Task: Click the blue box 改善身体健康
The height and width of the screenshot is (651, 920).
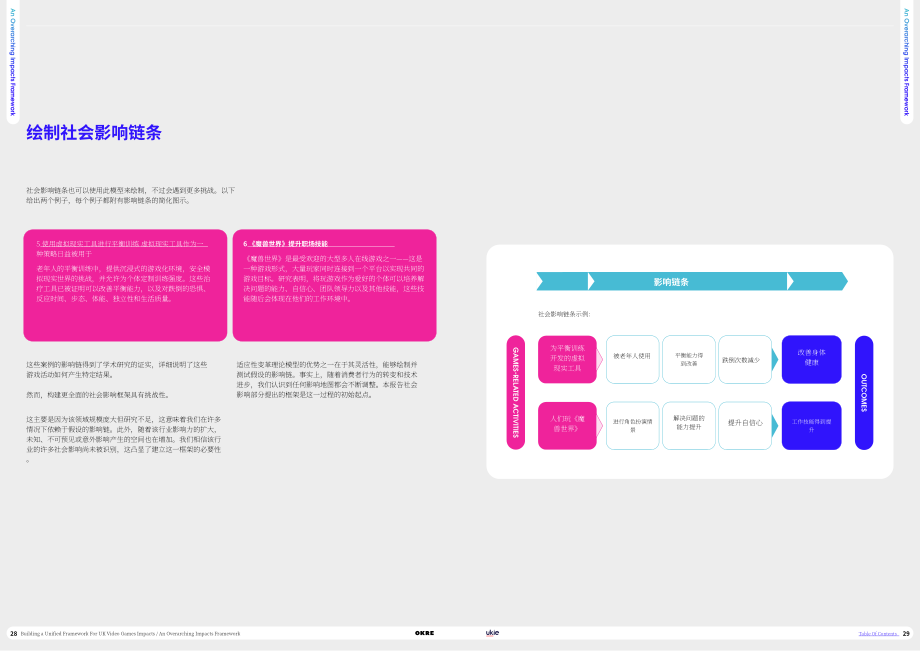Action: coord(811,359)
